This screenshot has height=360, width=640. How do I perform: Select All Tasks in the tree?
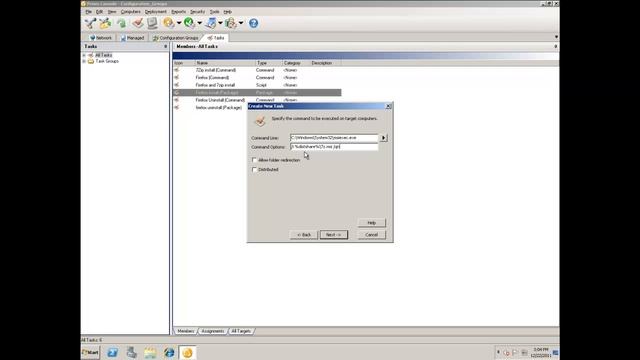tap(103, 55)
